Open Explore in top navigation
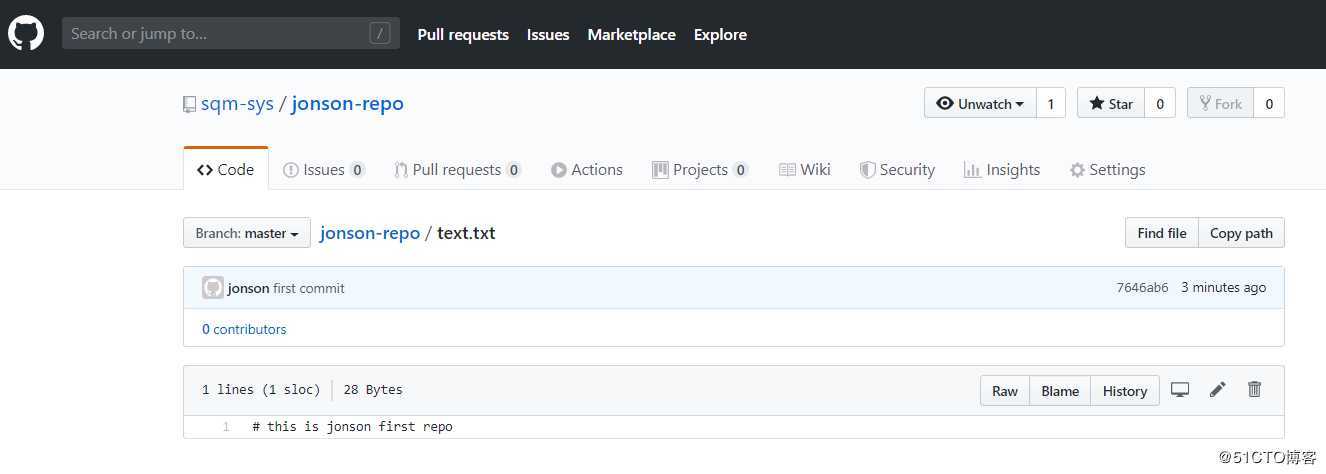This screenshot has height=474, width=1326. tap(720, 34)
